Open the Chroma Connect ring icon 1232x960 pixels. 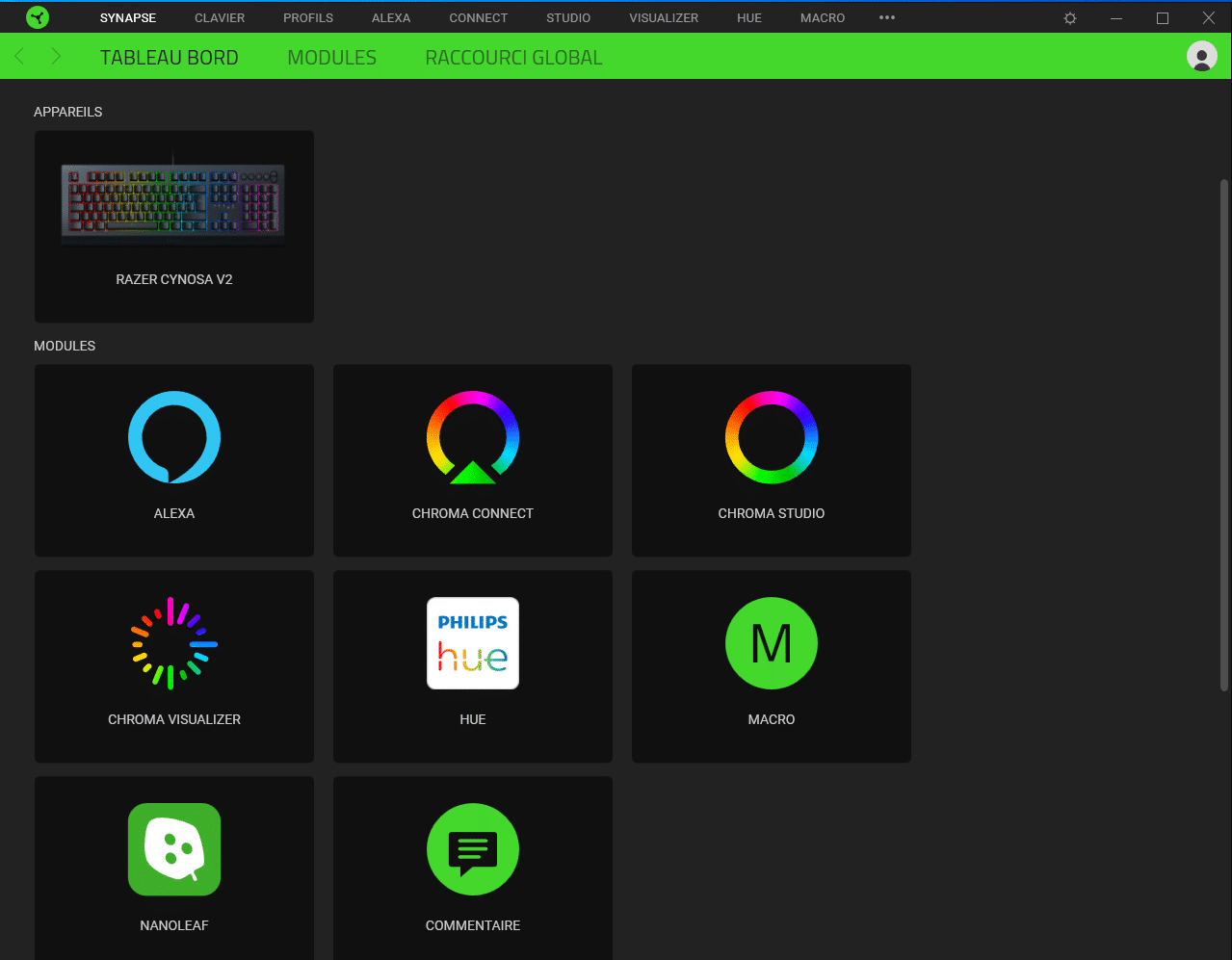click(x=473, y=437)
